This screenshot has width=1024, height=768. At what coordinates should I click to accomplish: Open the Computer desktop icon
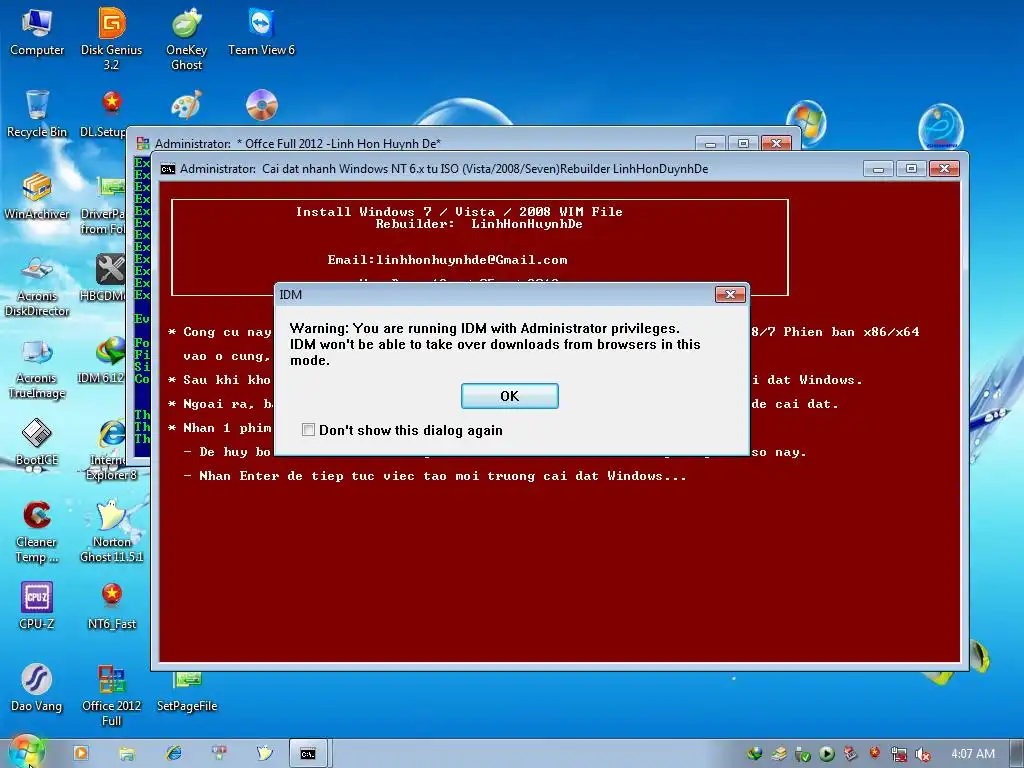coord(37,31)
